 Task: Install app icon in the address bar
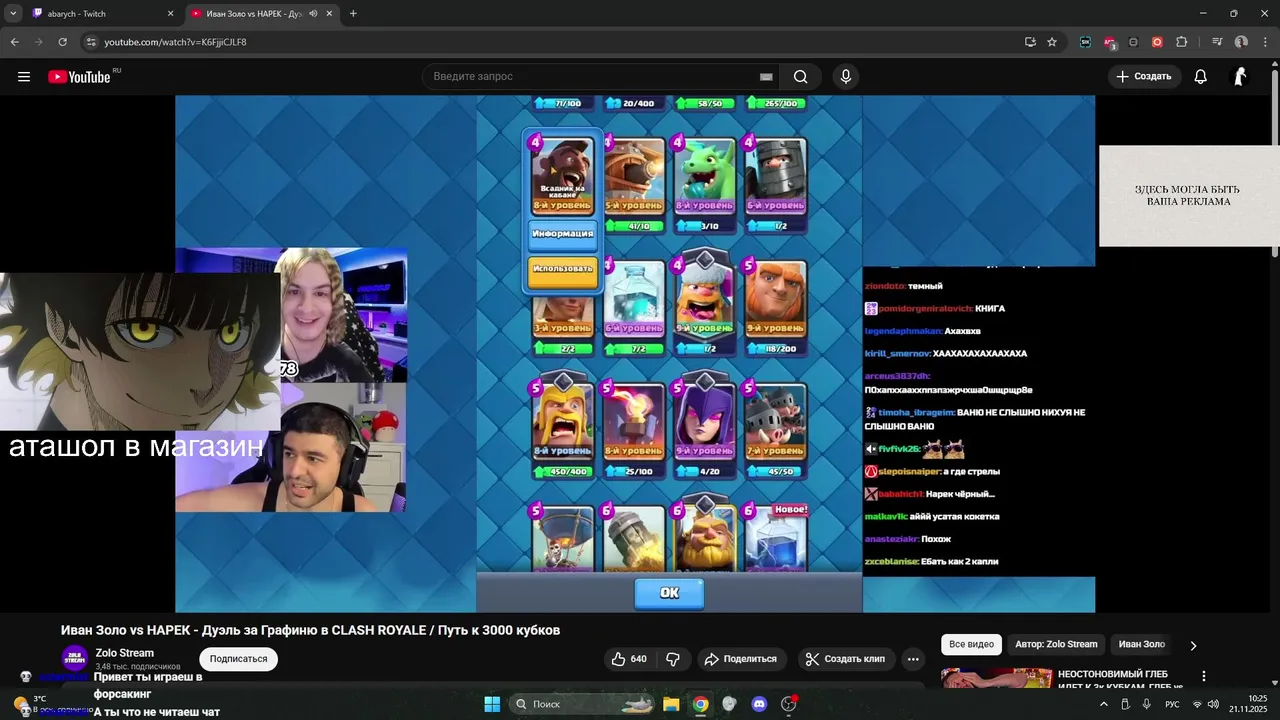(1030, 42)
